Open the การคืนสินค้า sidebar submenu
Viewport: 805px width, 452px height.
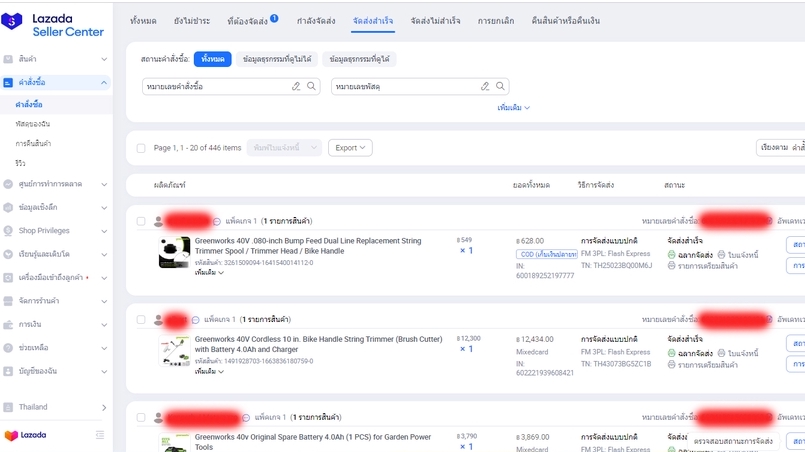(x=33, y=143)
